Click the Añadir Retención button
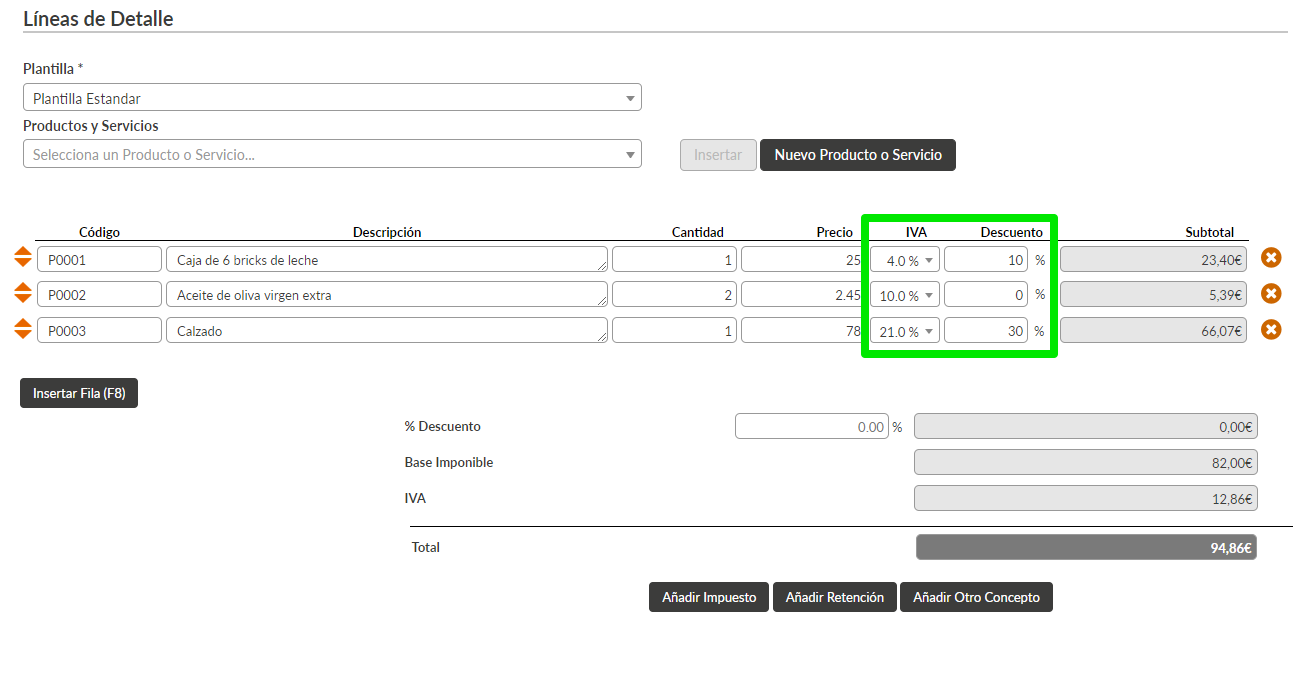The image size is (1314, 692). [x=834, y=597]
